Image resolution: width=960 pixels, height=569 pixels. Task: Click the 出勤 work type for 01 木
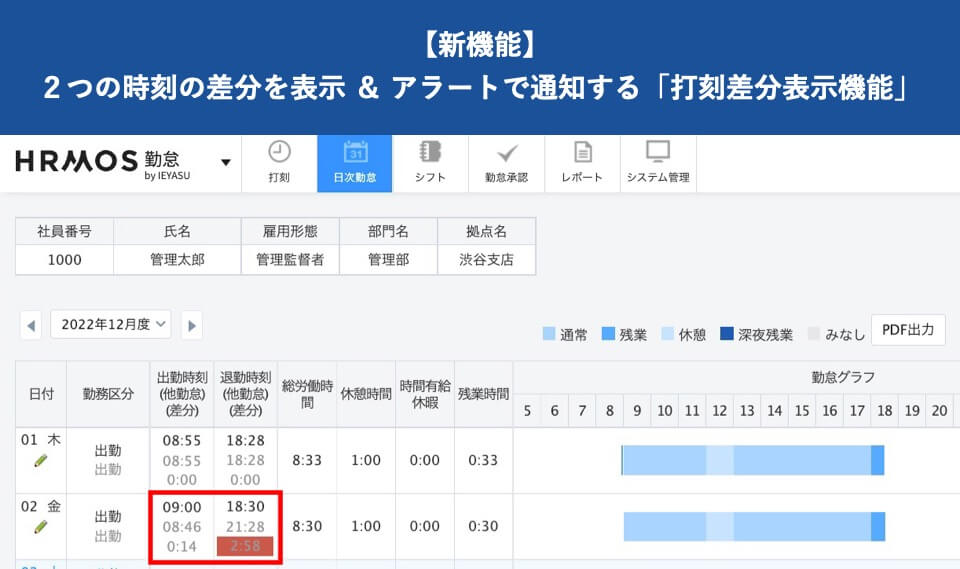(108, 451)
